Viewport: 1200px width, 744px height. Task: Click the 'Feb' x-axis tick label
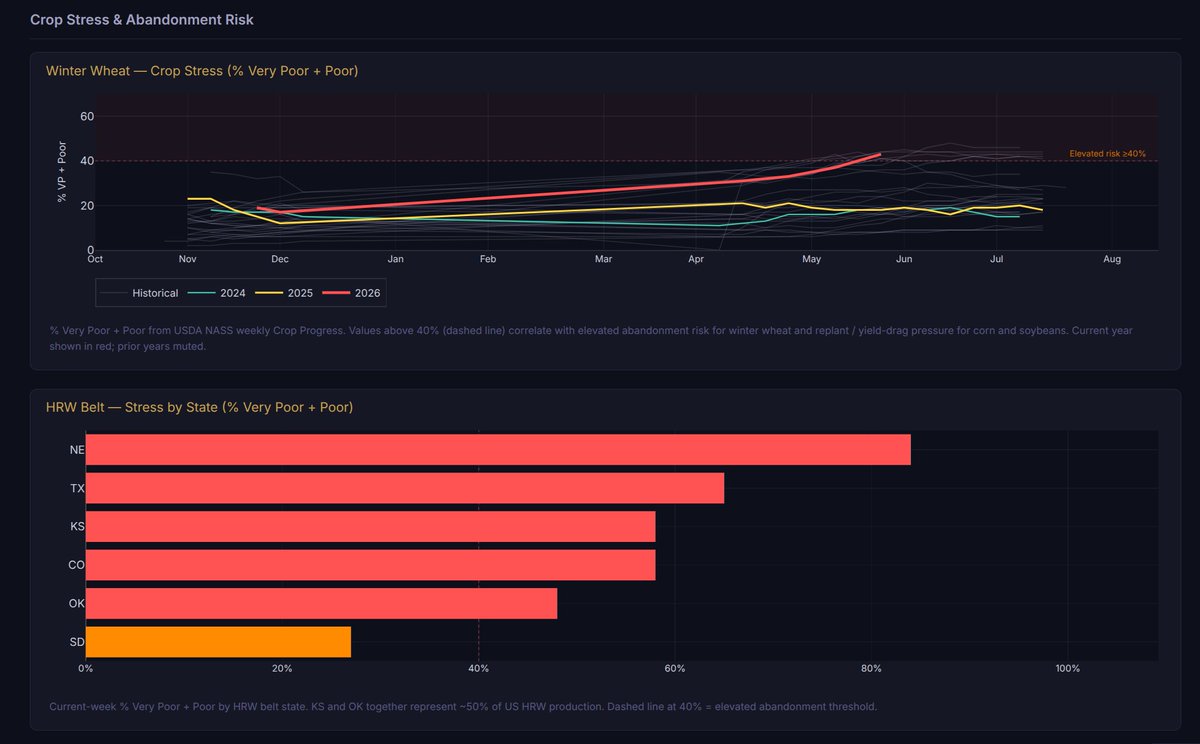click(488, 259)
